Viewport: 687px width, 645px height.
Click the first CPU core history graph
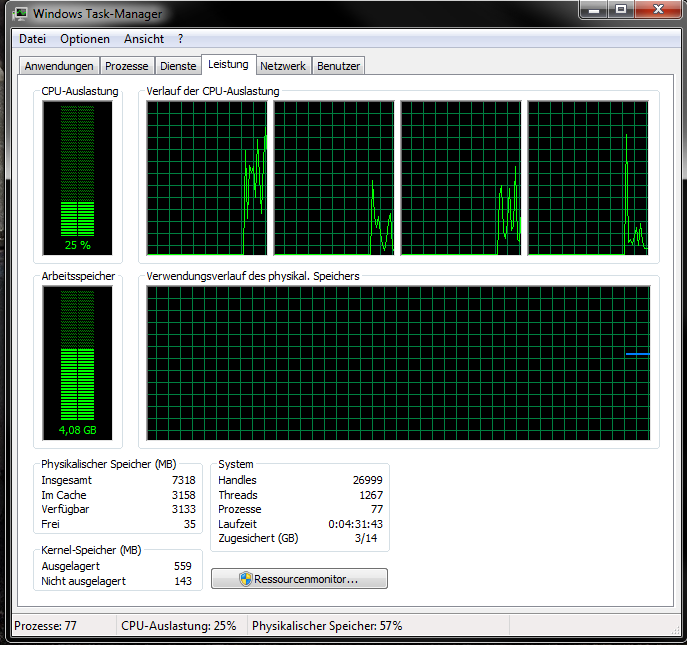tap(207, 178)
